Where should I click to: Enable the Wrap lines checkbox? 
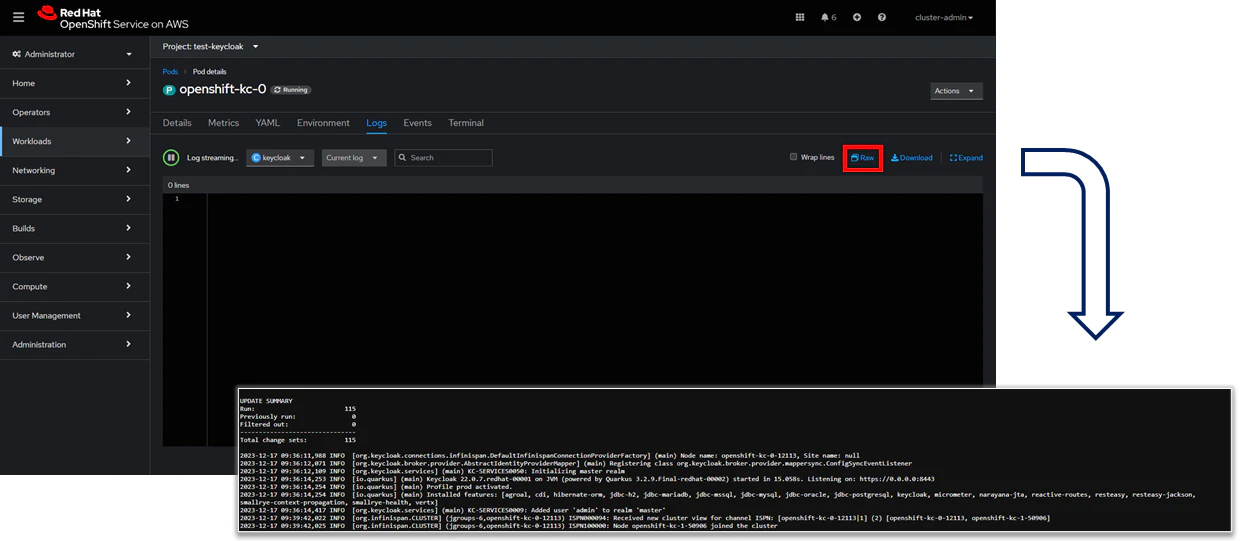pos(794,157)
